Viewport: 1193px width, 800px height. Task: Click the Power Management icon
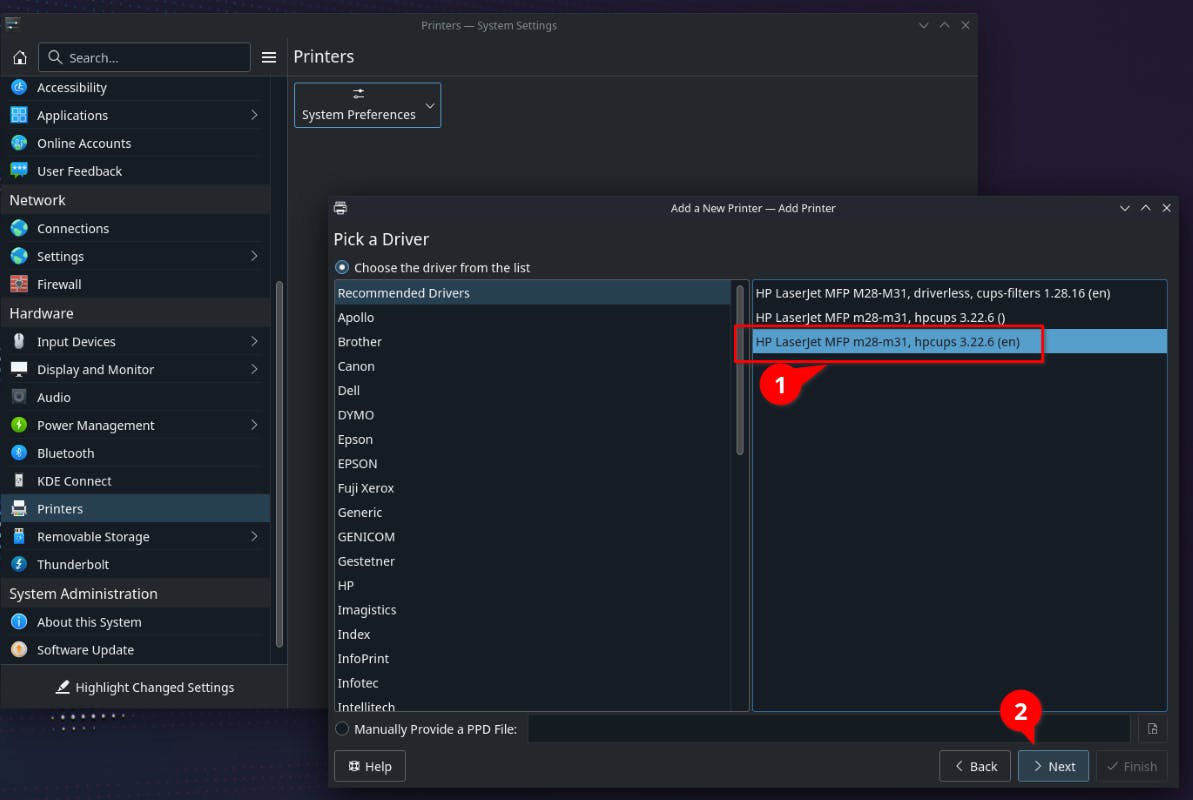[x=19, y=425]
